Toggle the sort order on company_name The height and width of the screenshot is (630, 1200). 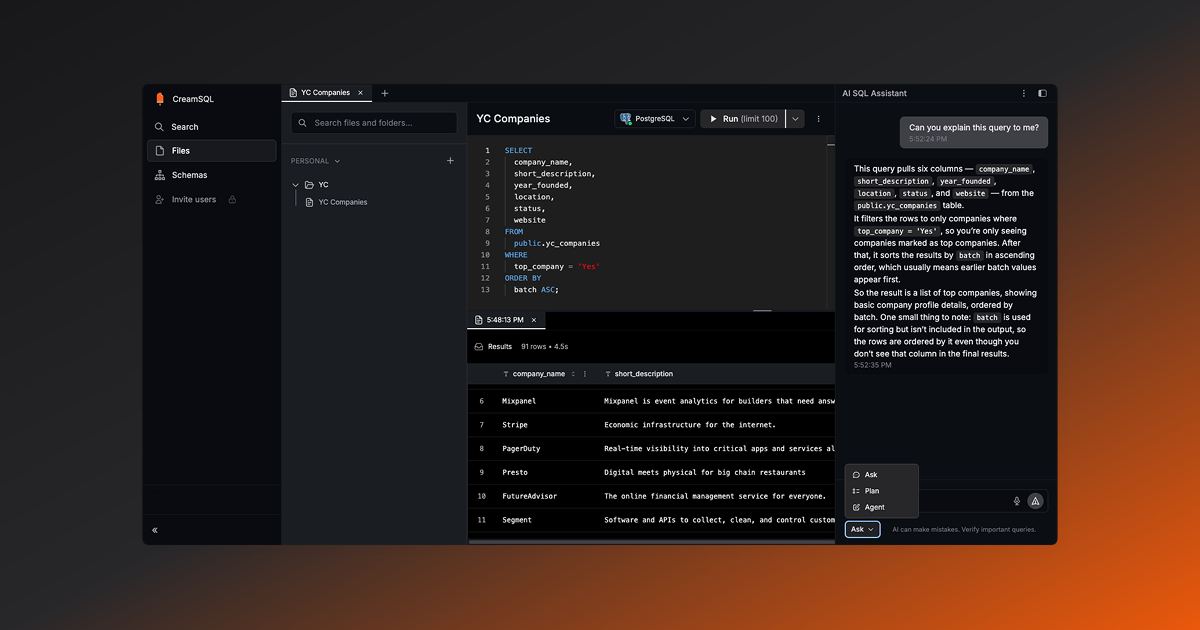coord(574,373)
